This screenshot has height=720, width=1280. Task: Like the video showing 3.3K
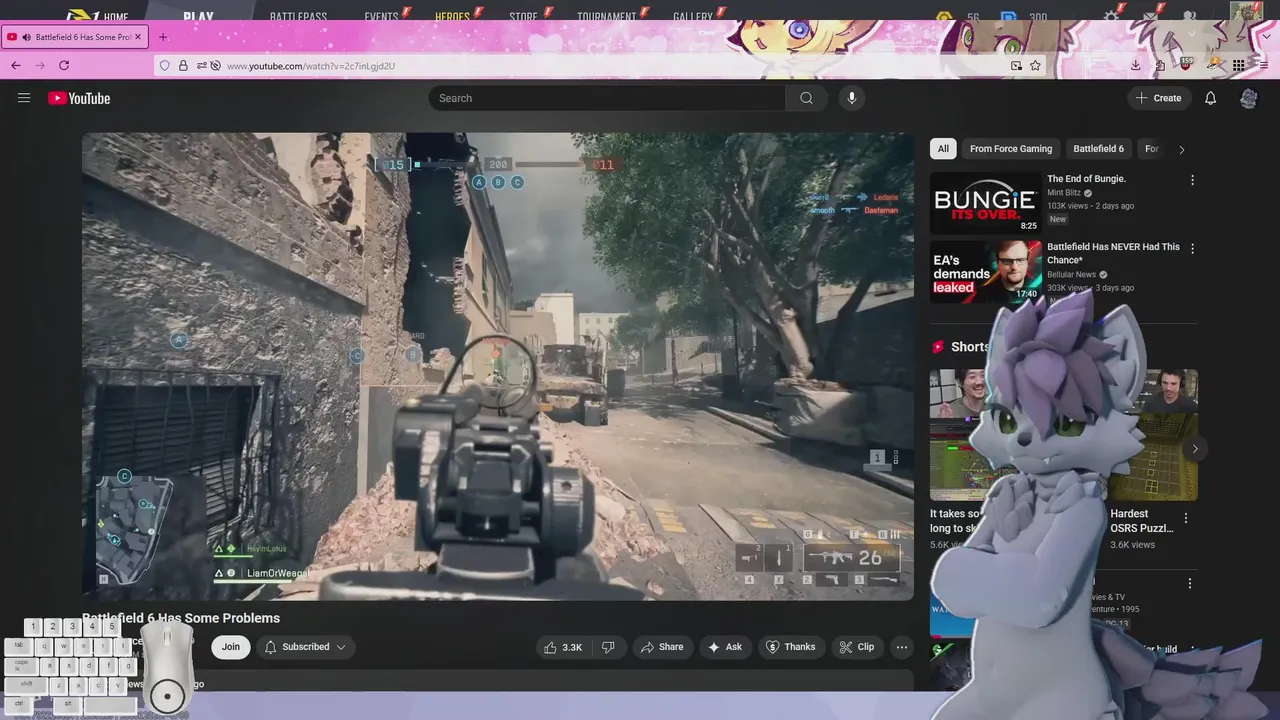[563, 647]
